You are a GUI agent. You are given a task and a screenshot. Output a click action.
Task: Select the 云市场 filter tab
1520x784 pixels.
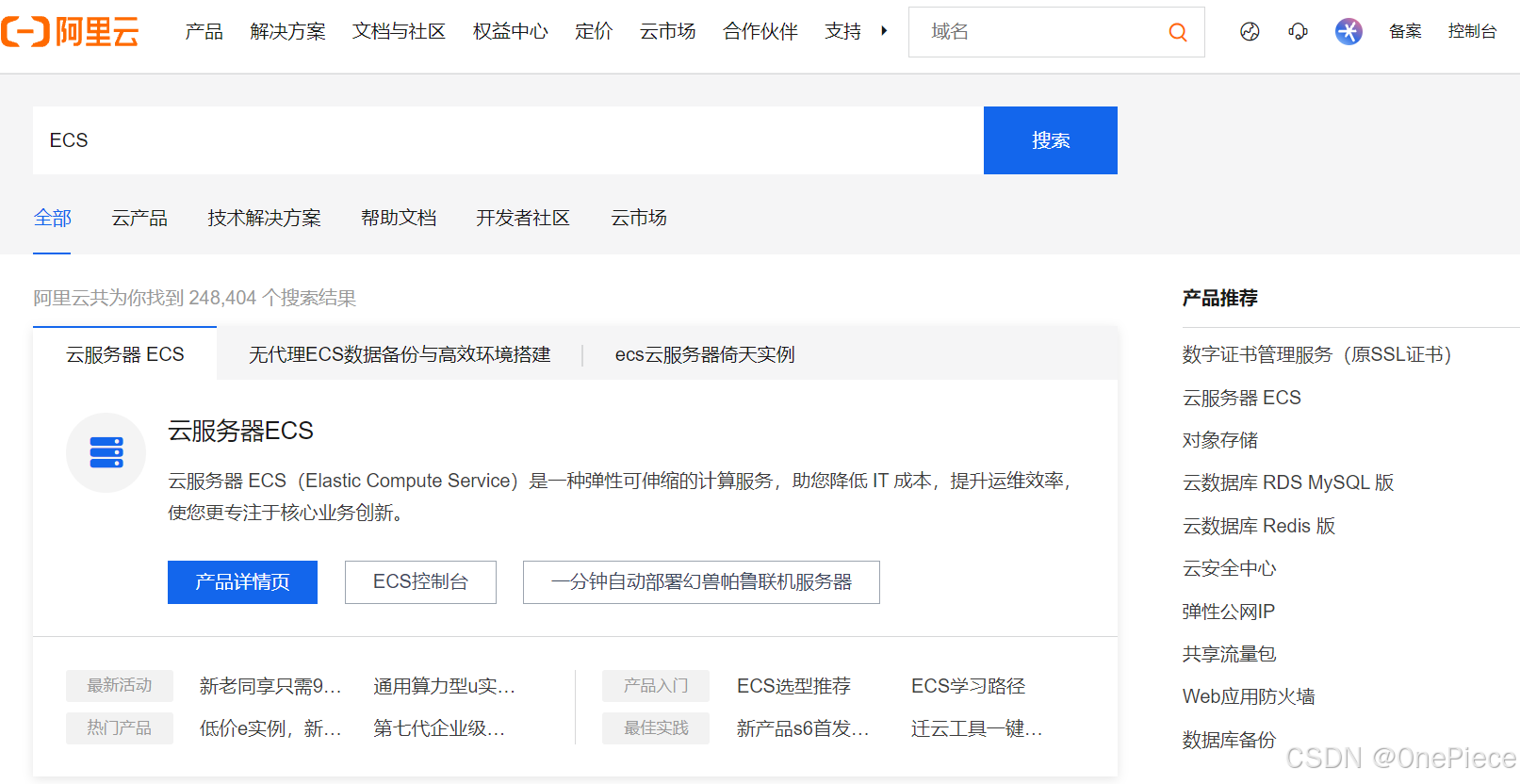pos(639,219)
